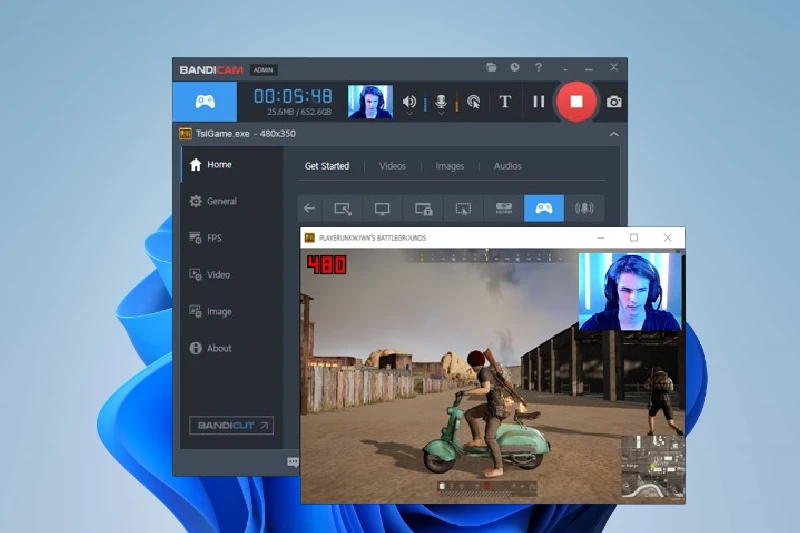Screen dimensions: 800x533
Task: Select HDMI device recording mode icon
Action: coord(504,208)
